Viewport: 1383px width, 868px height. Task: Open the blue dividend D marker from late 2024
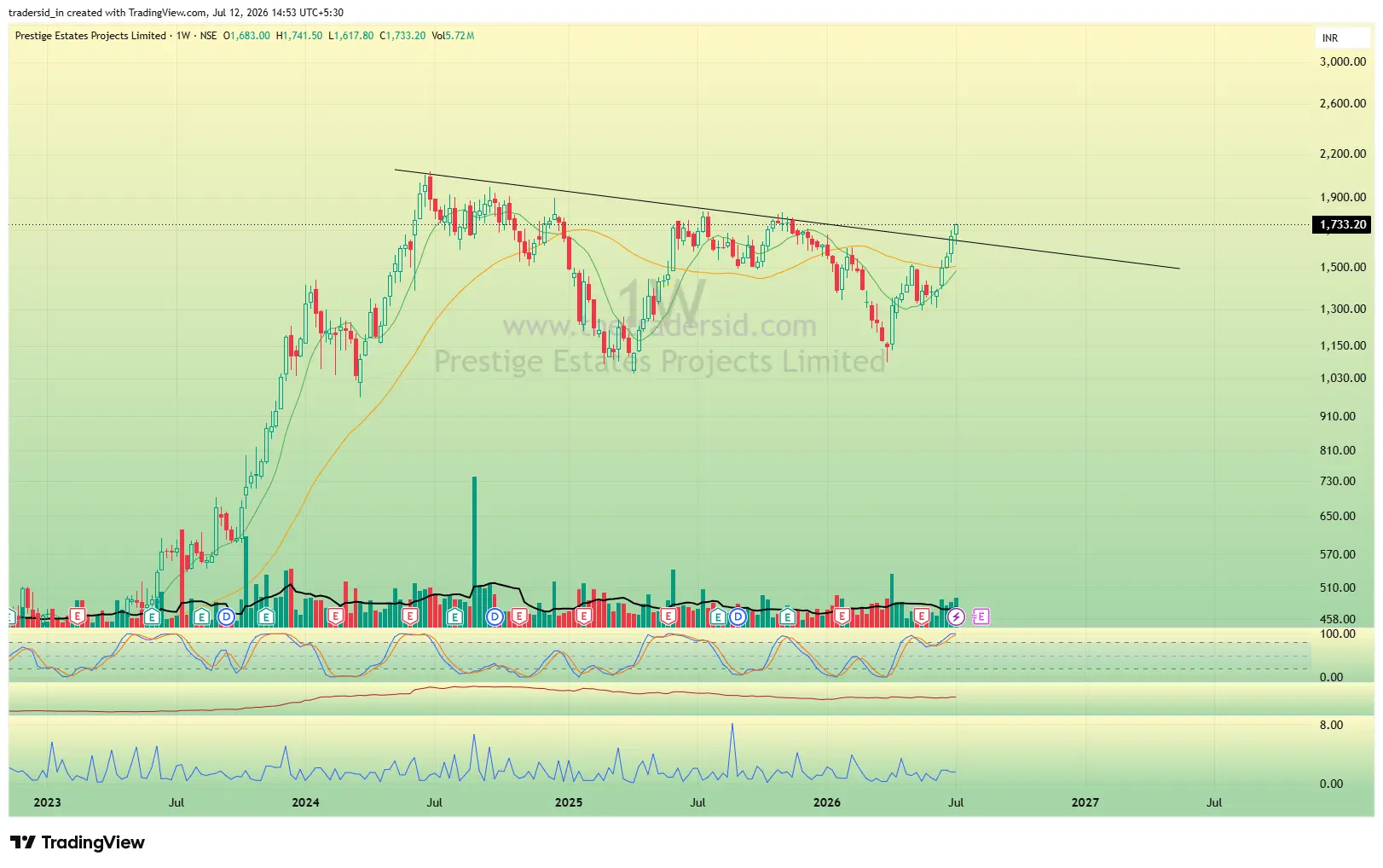pyautogui.click(x=495, y=616)
